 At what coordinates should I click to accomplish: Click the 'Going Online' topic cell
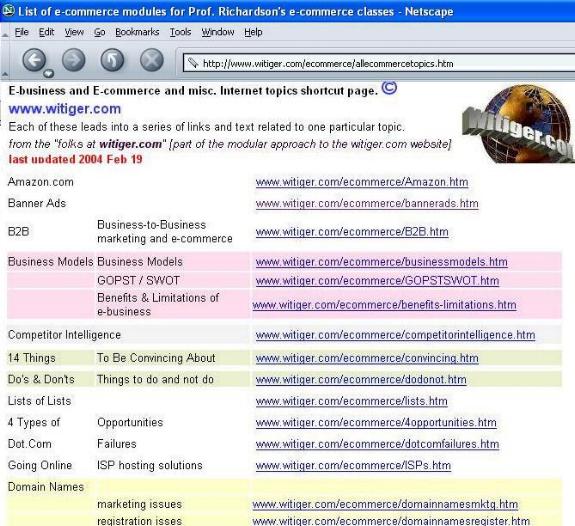pyautogui.click(x=40, y=465)
